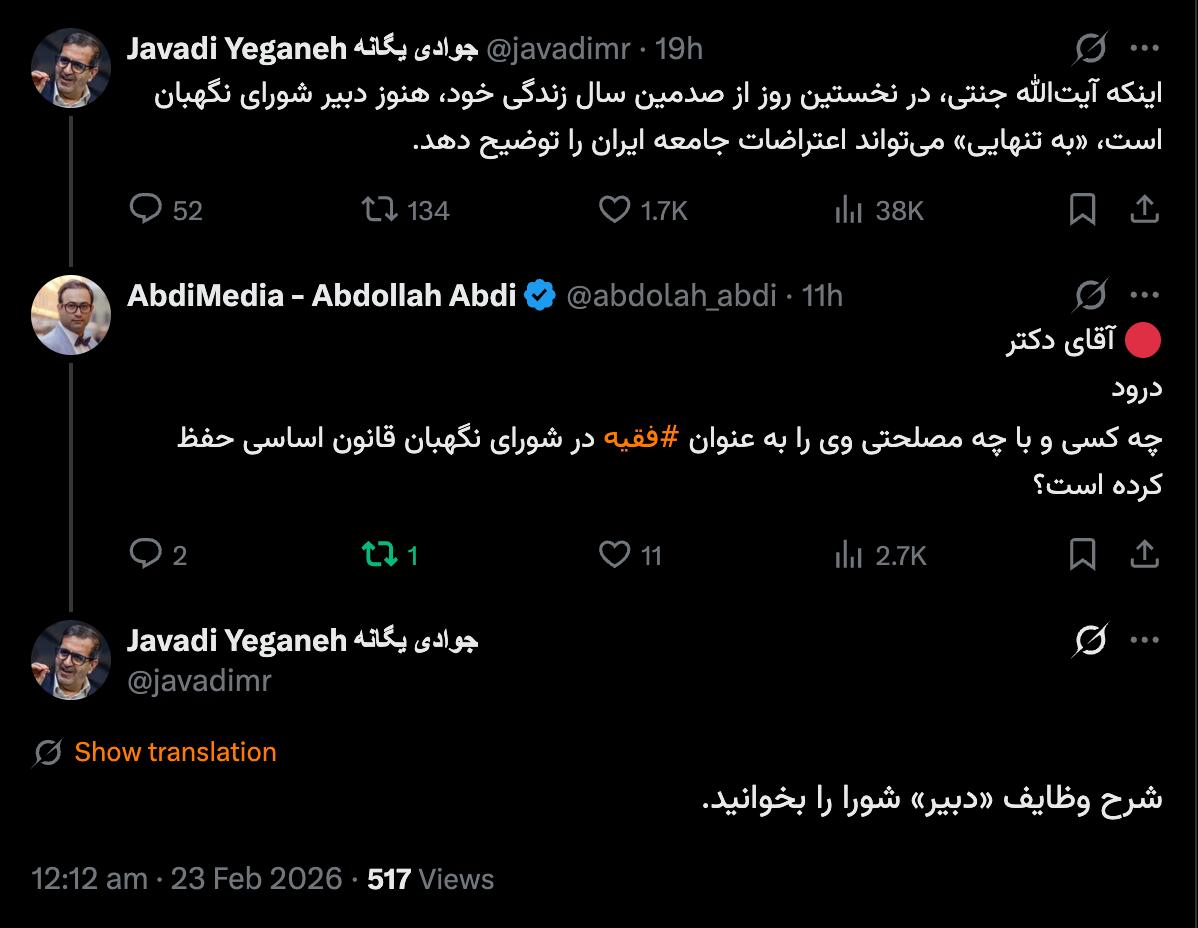Image resolution: width=1198 pixels, height=928 pixels.
Task: Open Abdollah Abdi's profile picture
Action: 70,315
